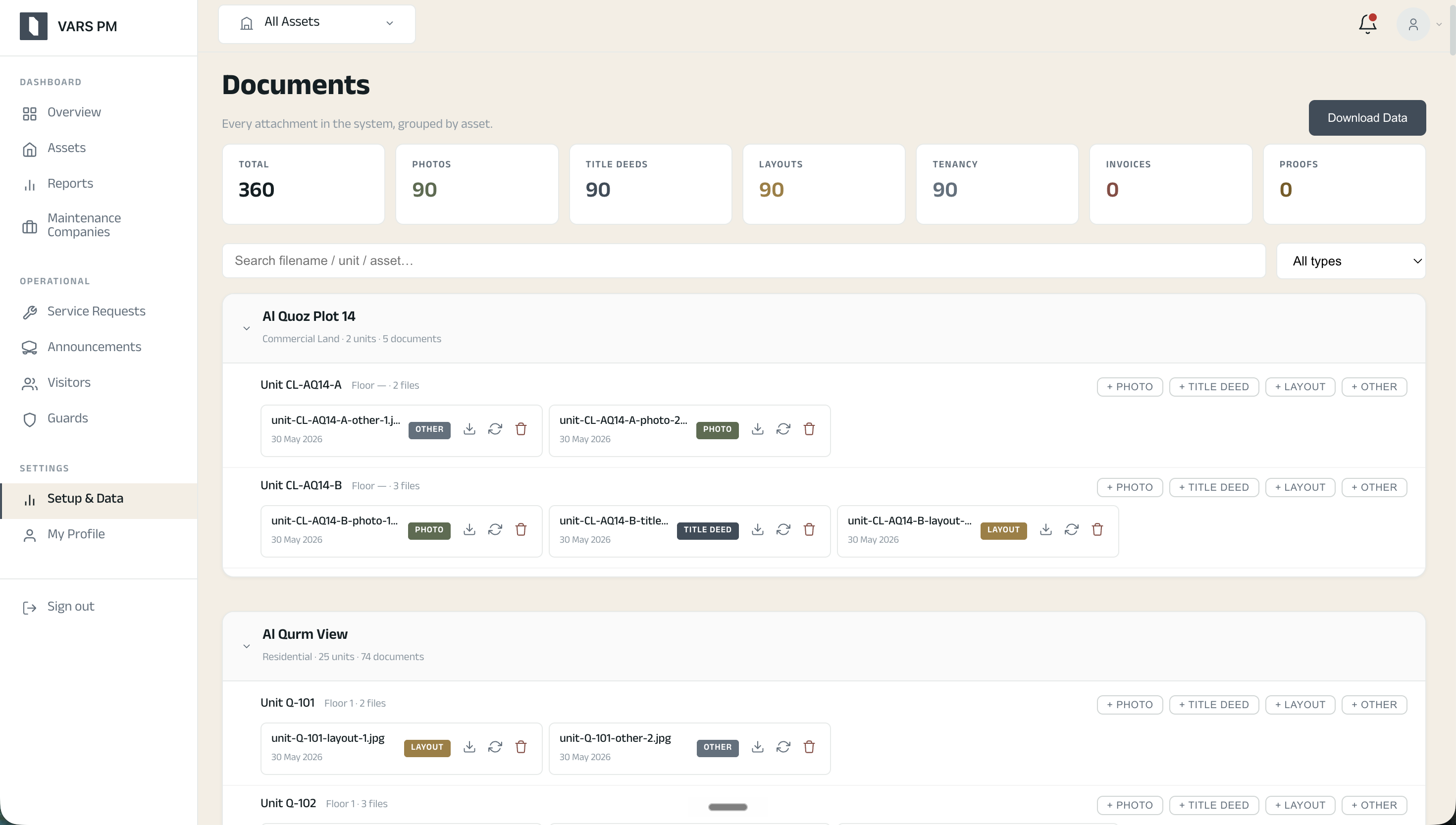Replace unit-CL-AQ14-B-title deed file
This screenshot has height=825, width=1456.
click(783, 529)
